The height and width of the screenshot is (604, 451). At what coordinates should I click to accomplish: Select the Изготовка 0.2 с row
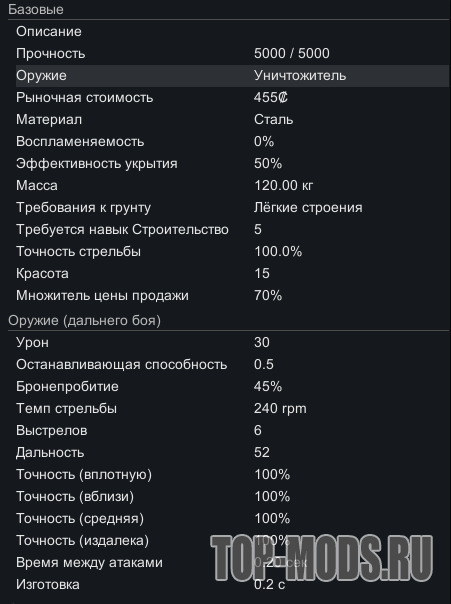[232, 585]
